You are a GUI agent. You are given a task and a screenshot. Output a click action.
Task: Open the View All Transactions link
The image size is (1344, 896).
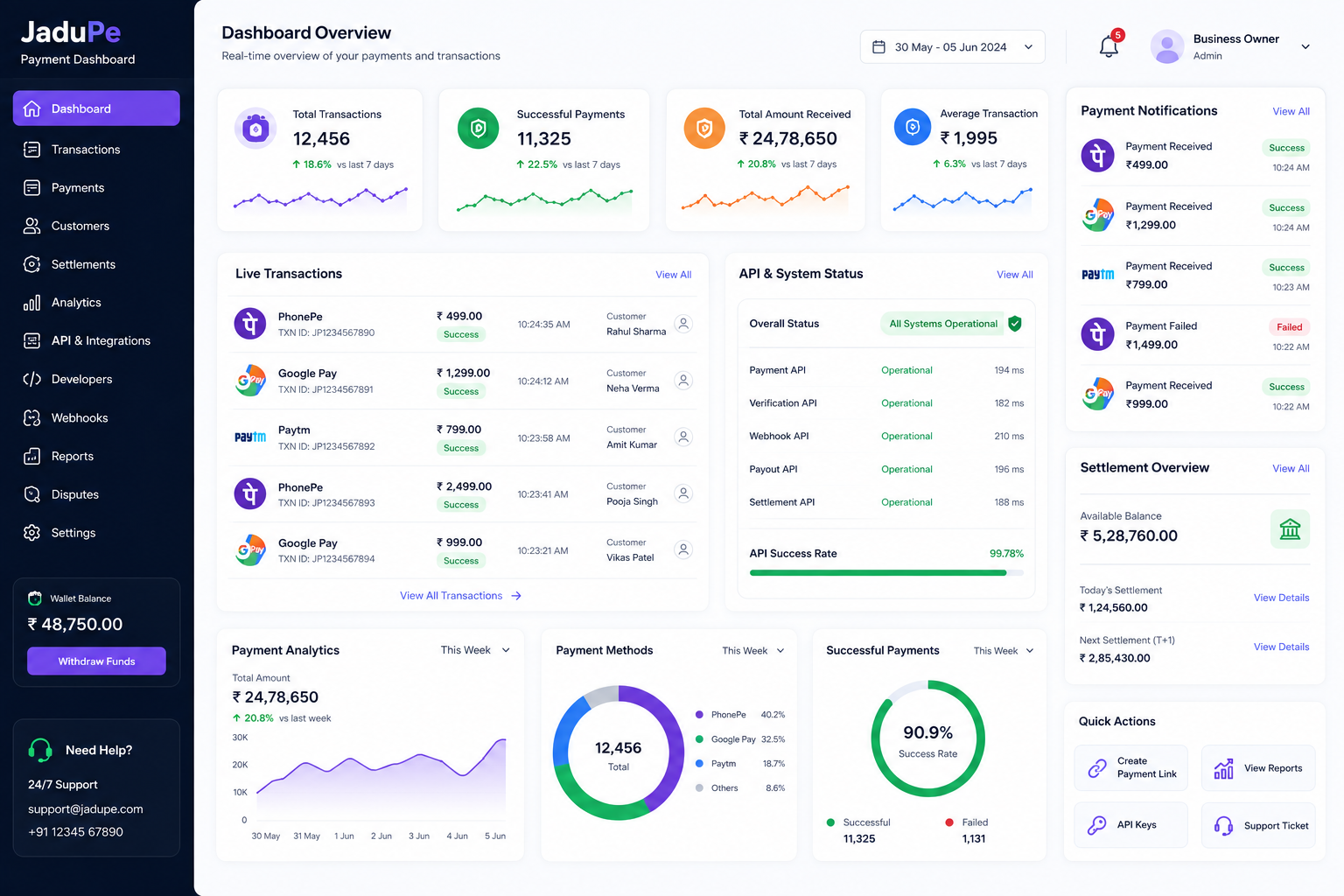tap(460, 596)
